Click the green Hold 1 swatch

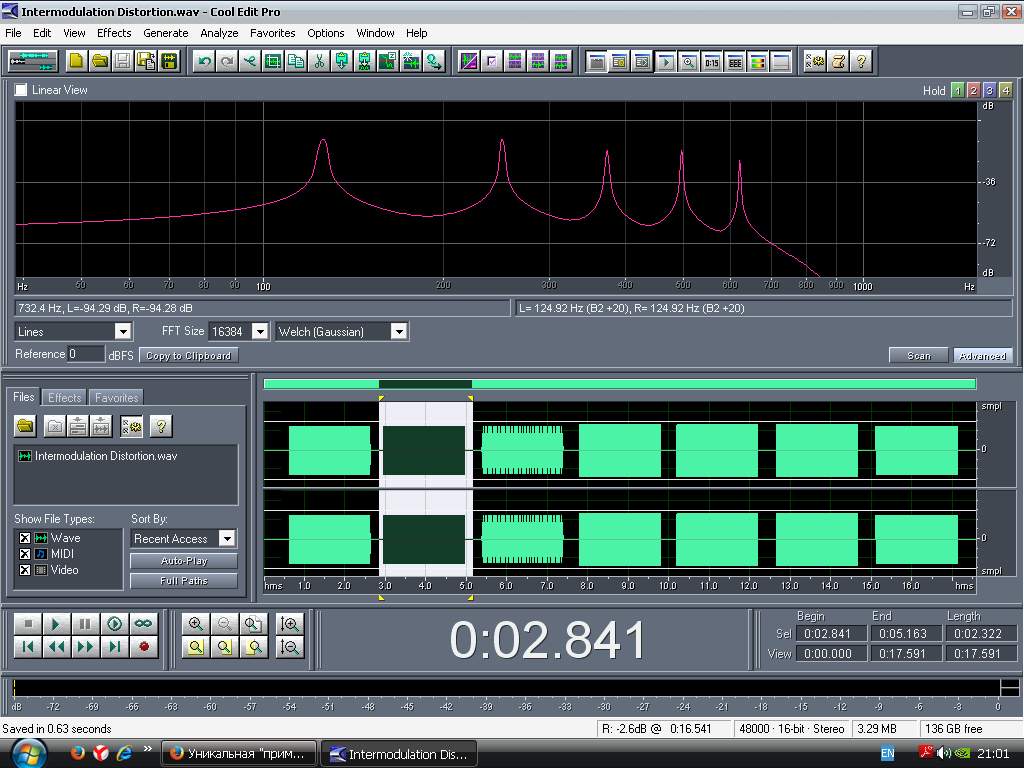[x=957, y=91]
